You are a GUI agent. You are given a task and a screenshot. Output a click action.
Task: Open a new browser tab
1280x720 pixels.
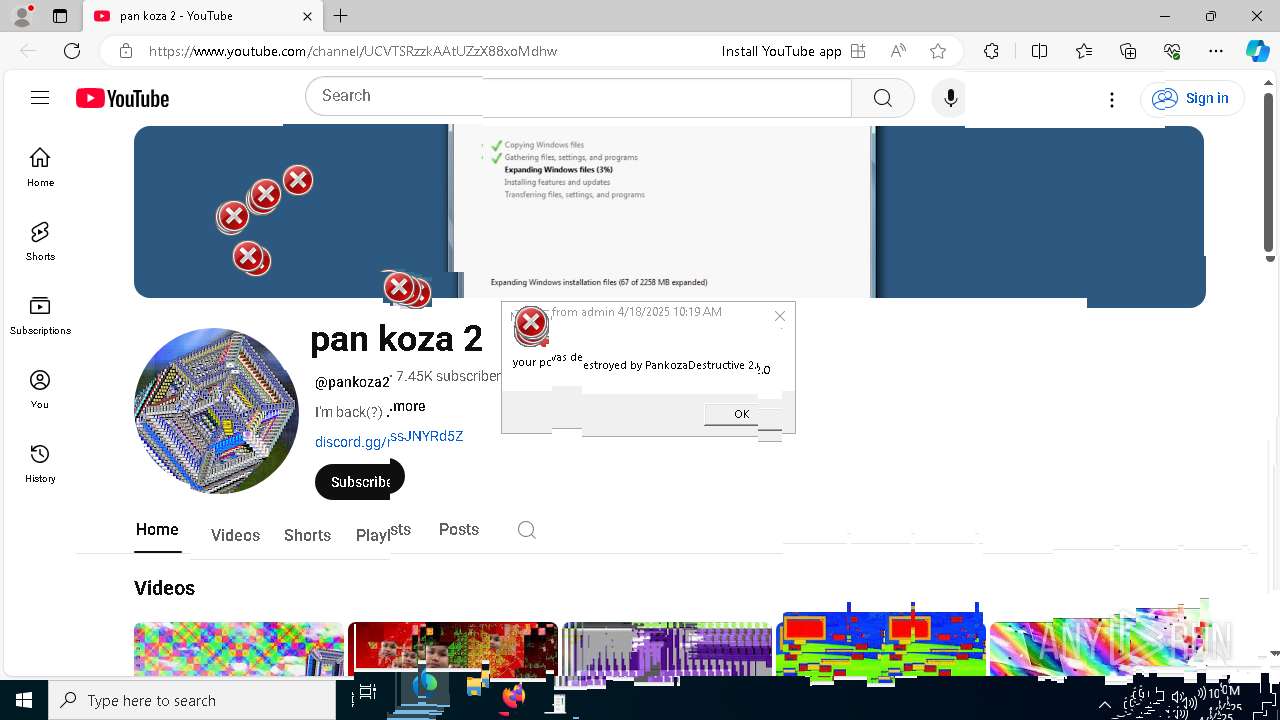pyautogui.click(x=340, y=16)
